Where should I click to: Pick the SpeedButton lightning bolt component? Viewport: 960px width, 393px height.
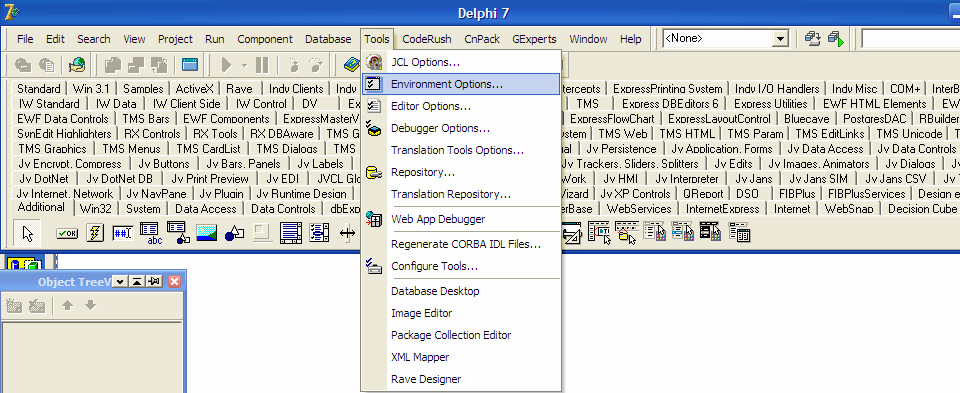coord(95,233)
